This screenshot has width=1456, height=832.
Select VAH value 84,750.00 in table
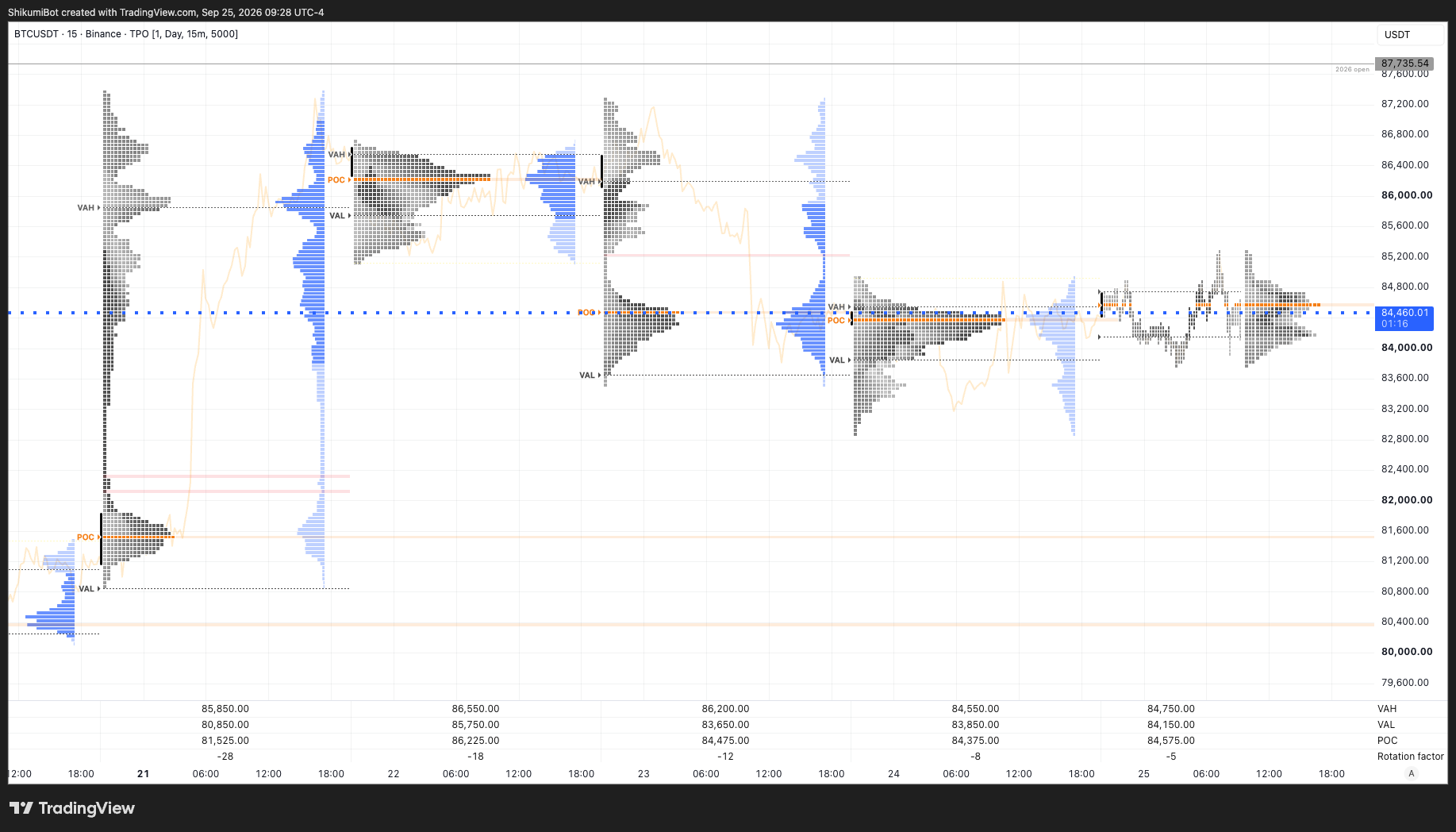[x=1171, y=709]
